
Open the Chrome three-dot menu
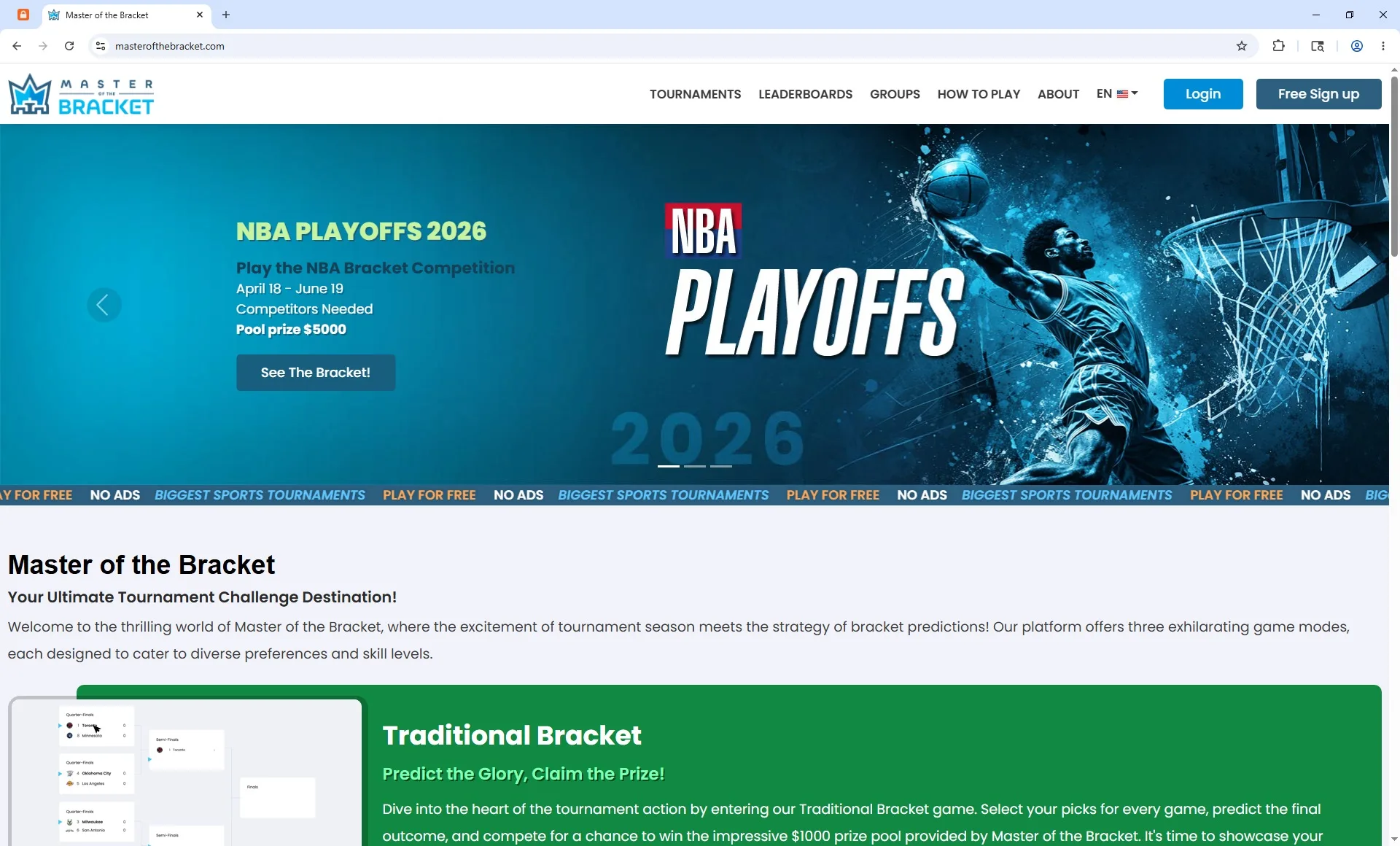[x=1383, y=46]
